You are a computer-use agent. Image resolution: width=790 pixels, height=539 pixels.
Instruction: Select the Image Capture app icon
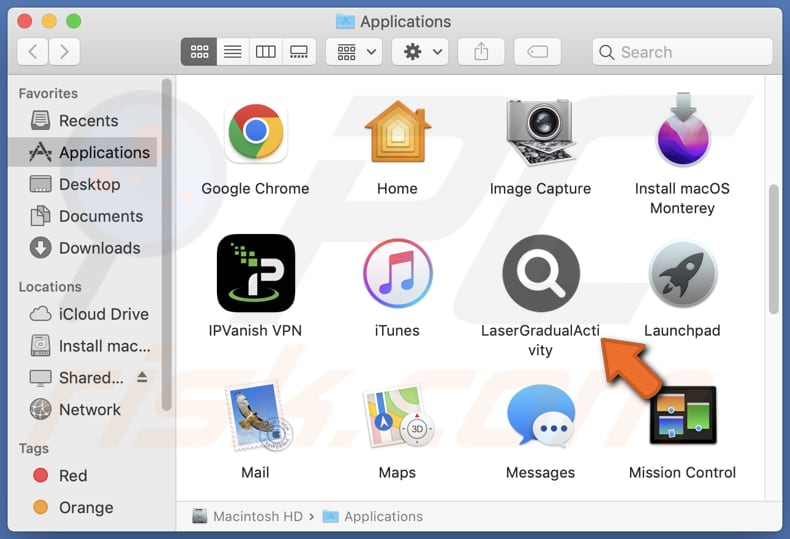coord(540,132)
